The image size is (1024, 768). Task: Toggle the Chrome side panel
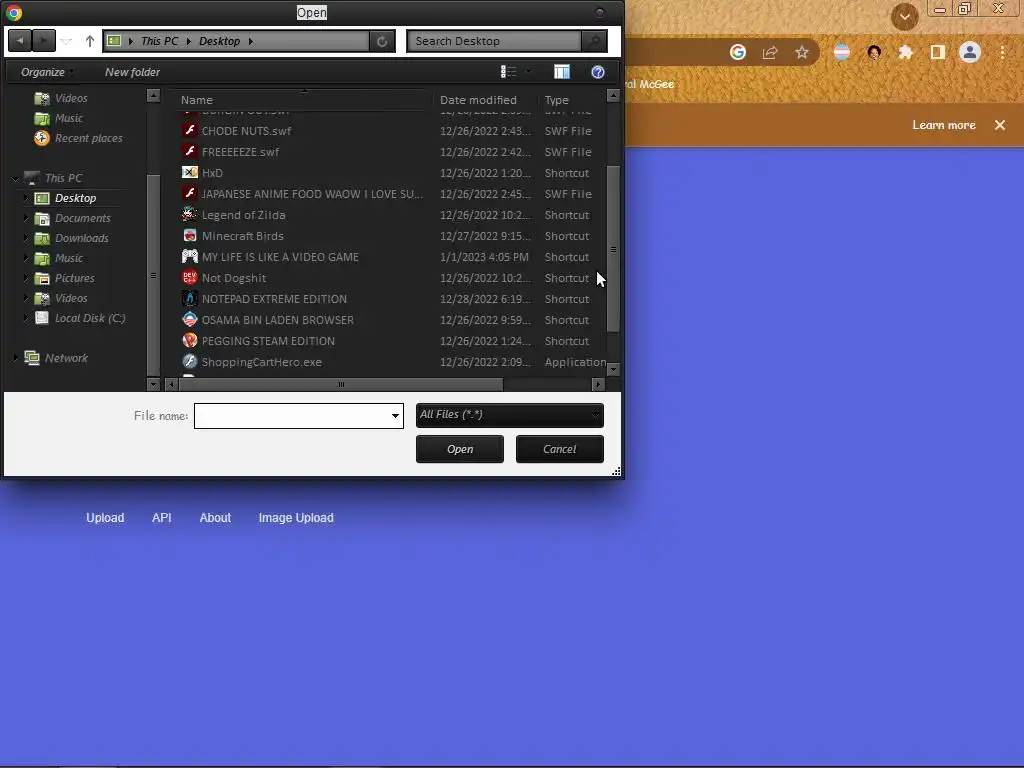tap(938, 52)
